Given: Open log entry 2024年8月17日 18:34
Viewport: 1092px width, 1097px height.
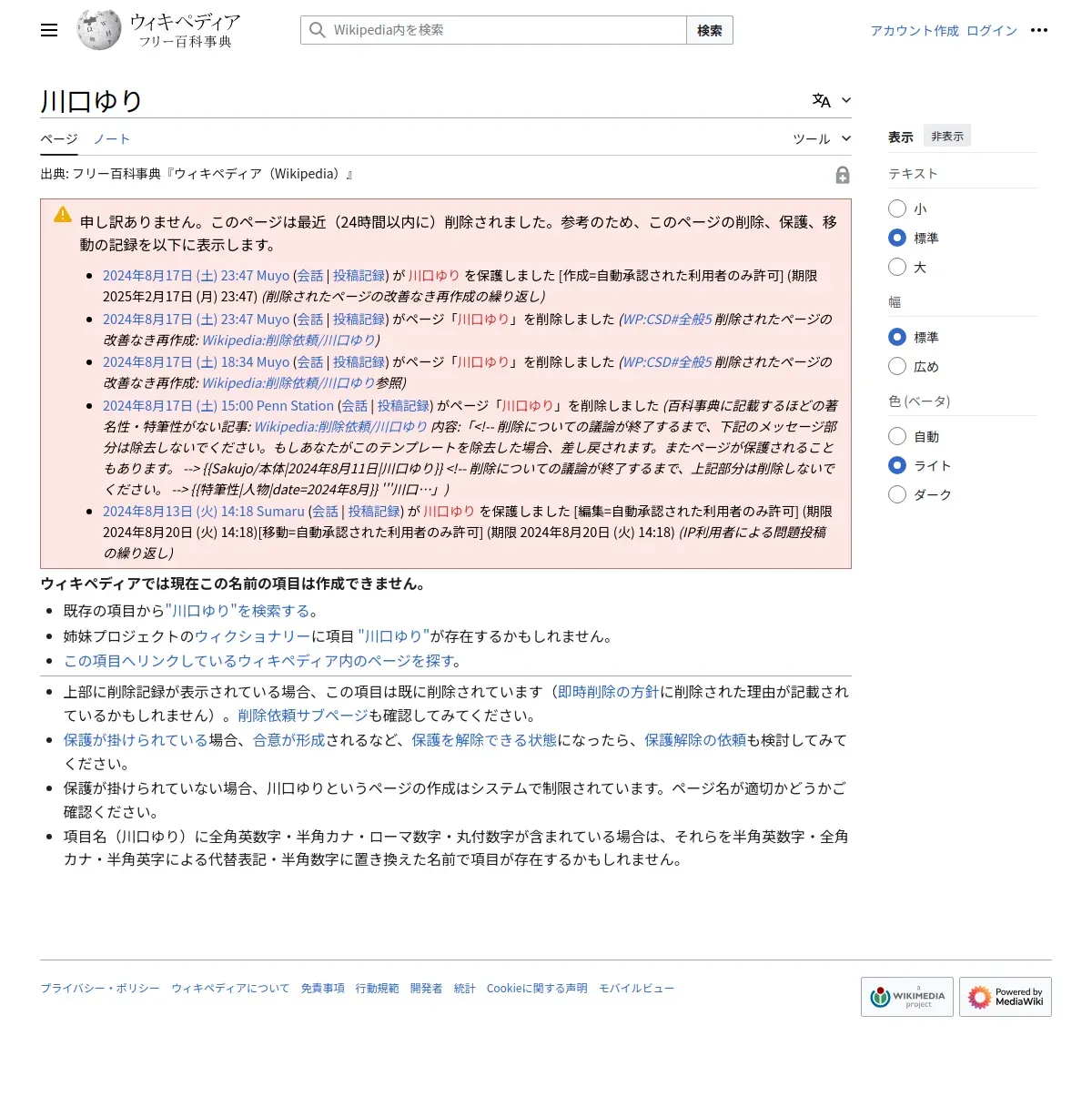Looking at the screenshot, I should coord(178,361).
